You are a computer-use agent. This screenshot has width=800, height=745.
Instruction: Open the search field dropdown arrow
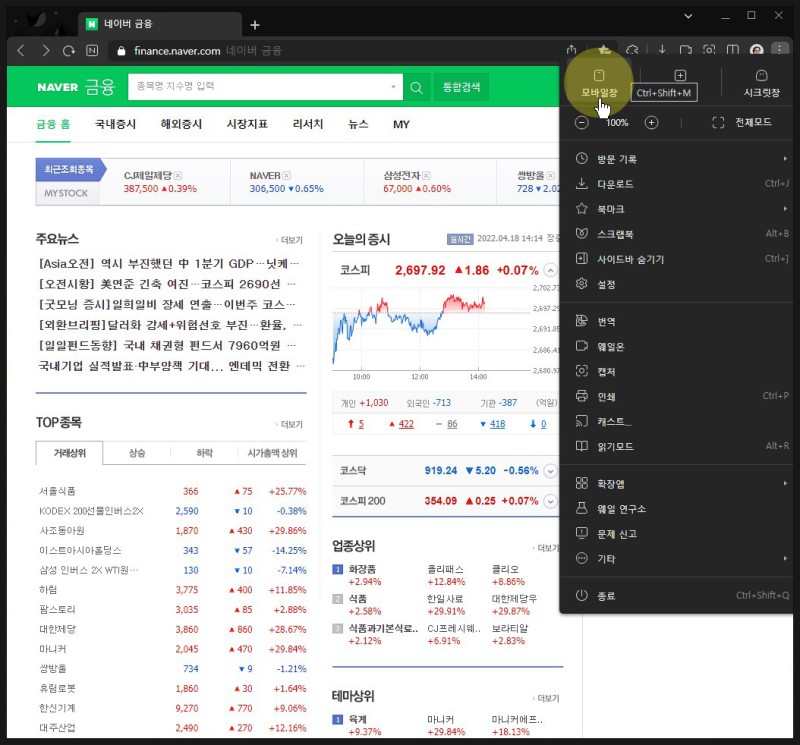(x=393, y=87)
